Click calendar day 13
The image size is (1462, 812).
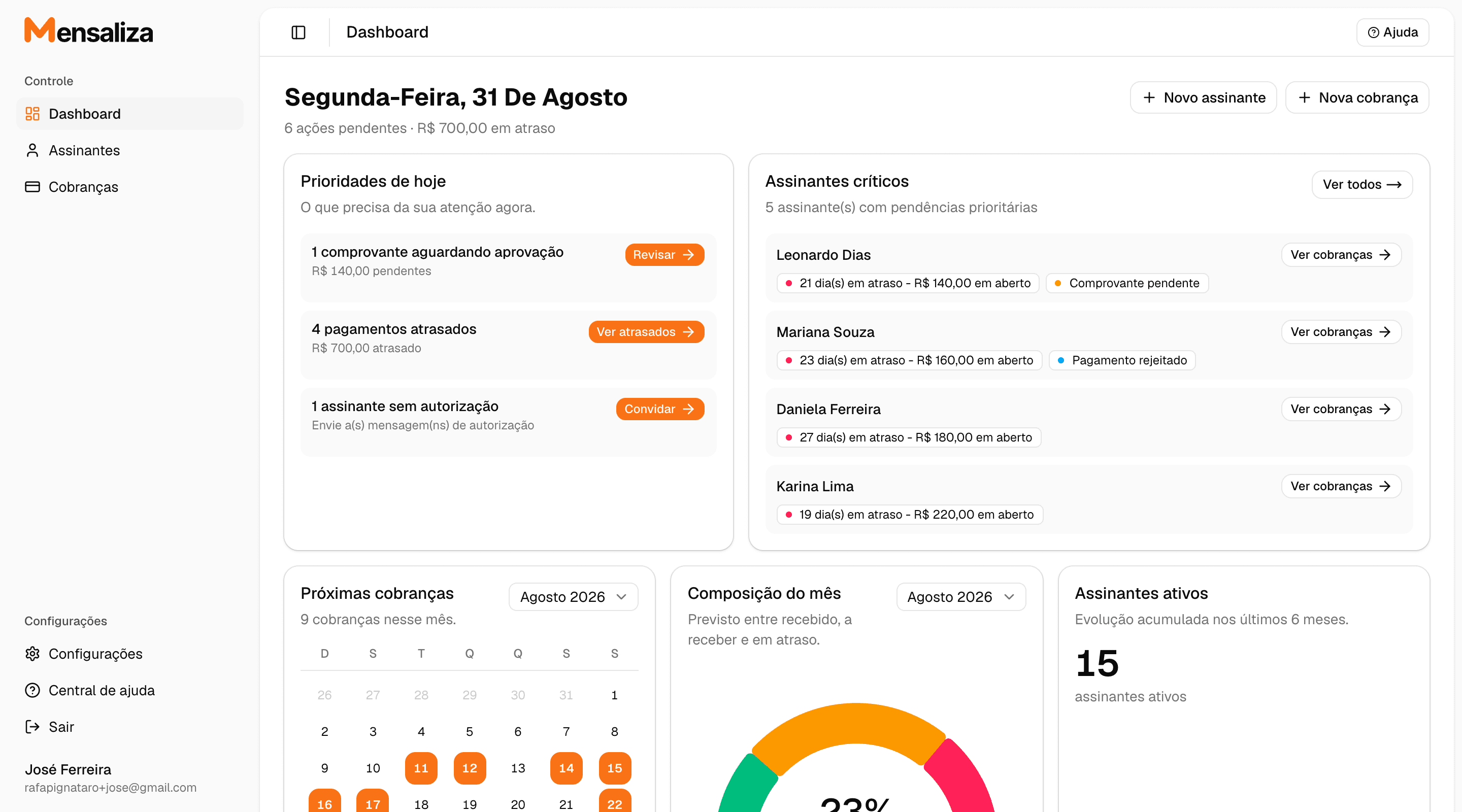[518, 768]
